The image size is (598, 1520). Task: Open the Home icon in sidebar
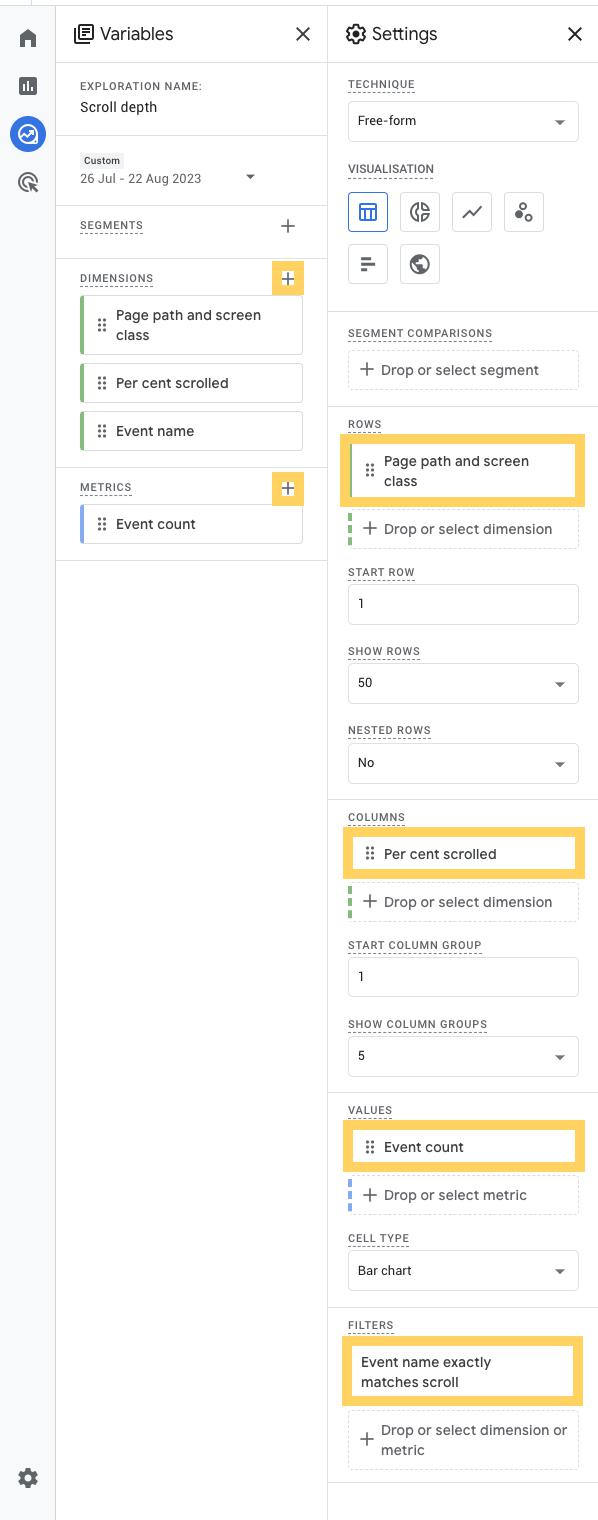click(x=28, y=39)
